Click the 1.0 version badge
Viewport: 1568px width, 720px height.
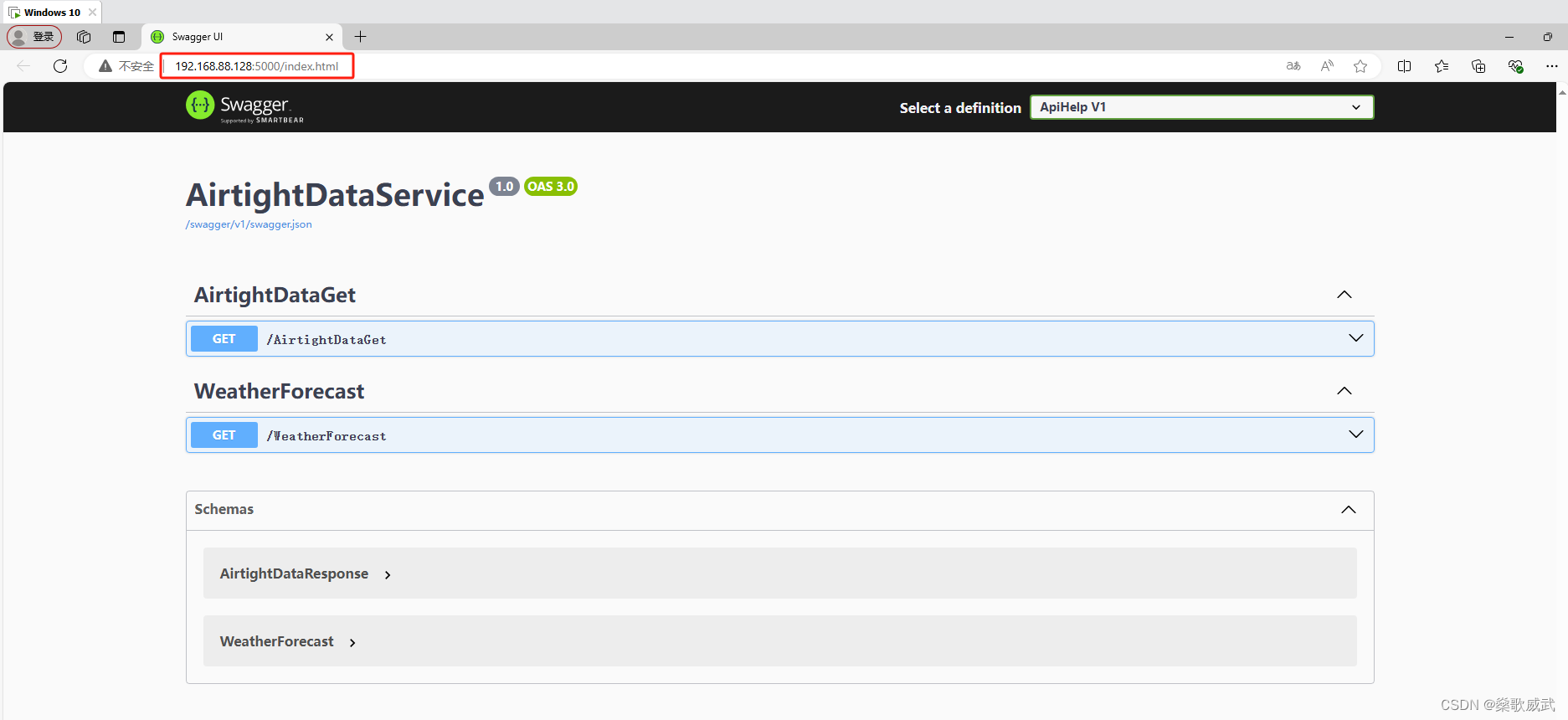(504, 187)
